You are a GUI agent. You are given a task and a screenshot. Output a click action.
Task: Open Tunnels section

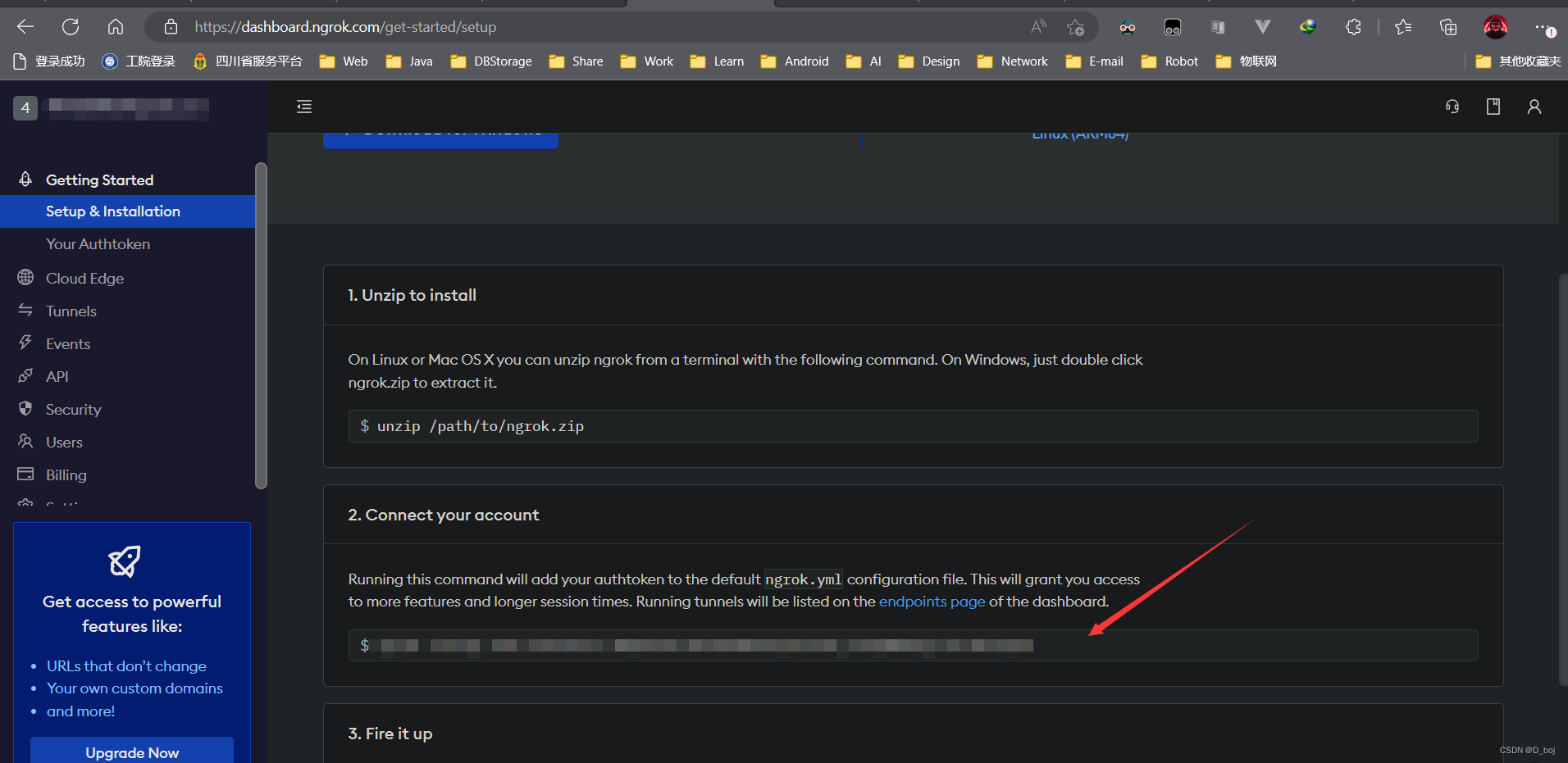[x=71, y=311]
